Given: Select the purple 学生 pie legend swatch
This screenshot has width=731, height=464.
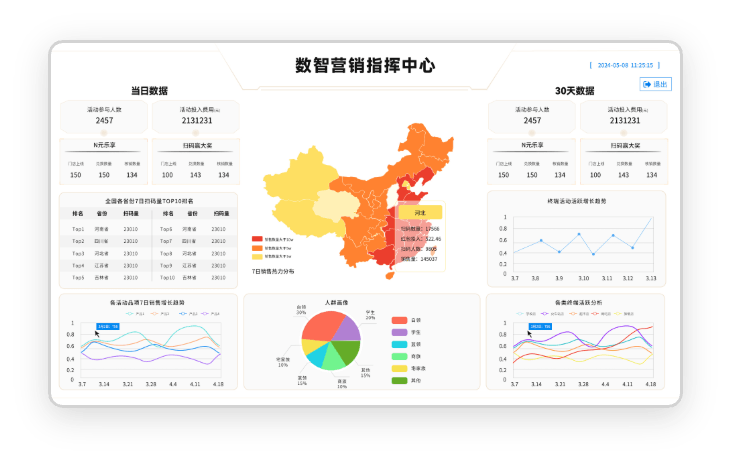Looking at the screenshot, I should point(399,332).
